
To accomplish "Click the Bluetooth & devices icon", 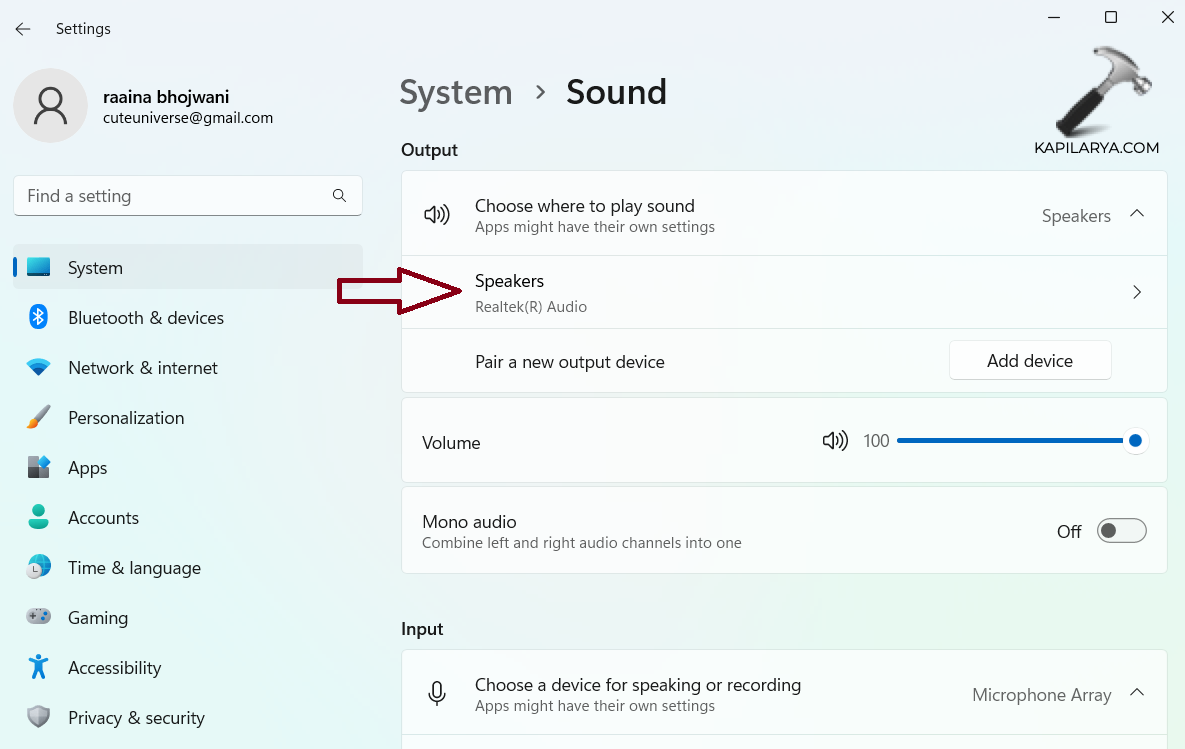I will coord(39,318).
